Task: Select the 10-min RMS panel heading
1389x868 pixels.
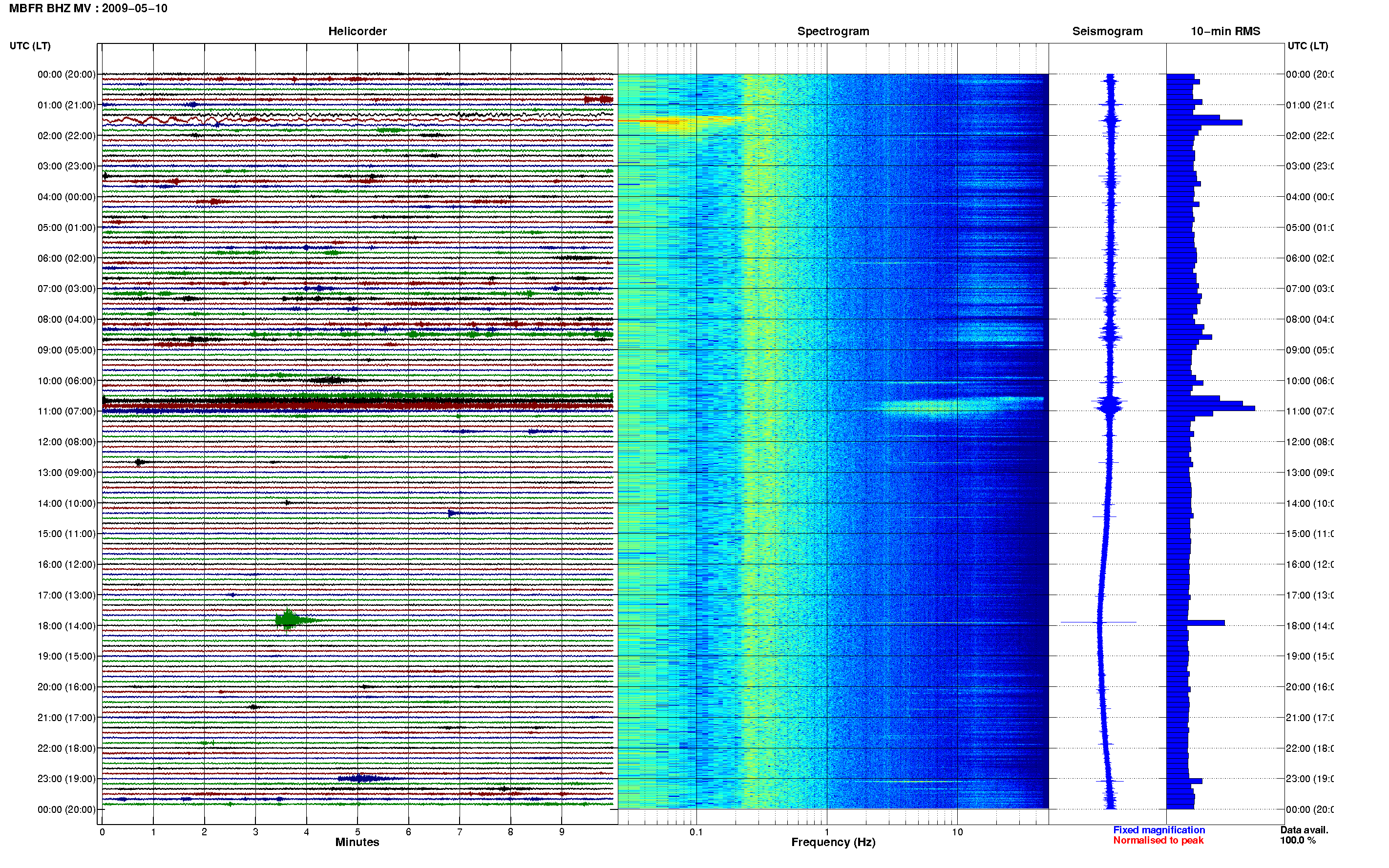Action: point(1225,31)
